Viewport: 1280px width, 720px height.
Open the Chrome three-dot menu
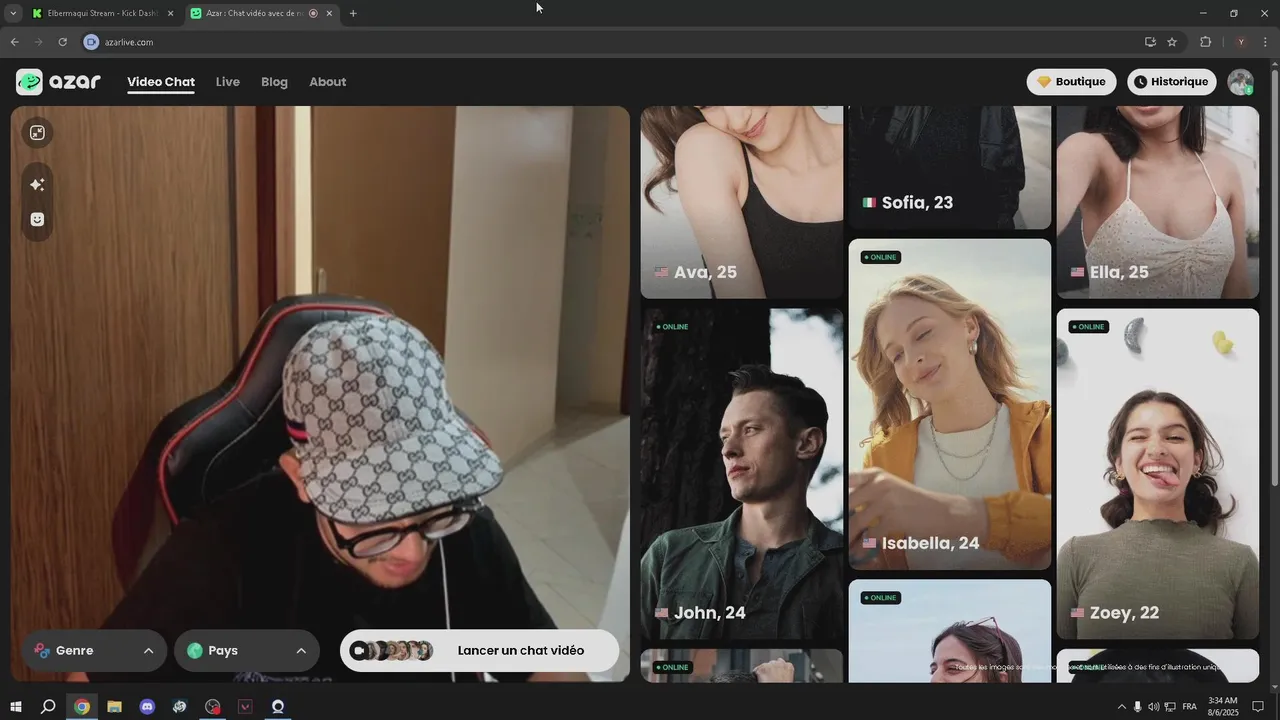1265,42
